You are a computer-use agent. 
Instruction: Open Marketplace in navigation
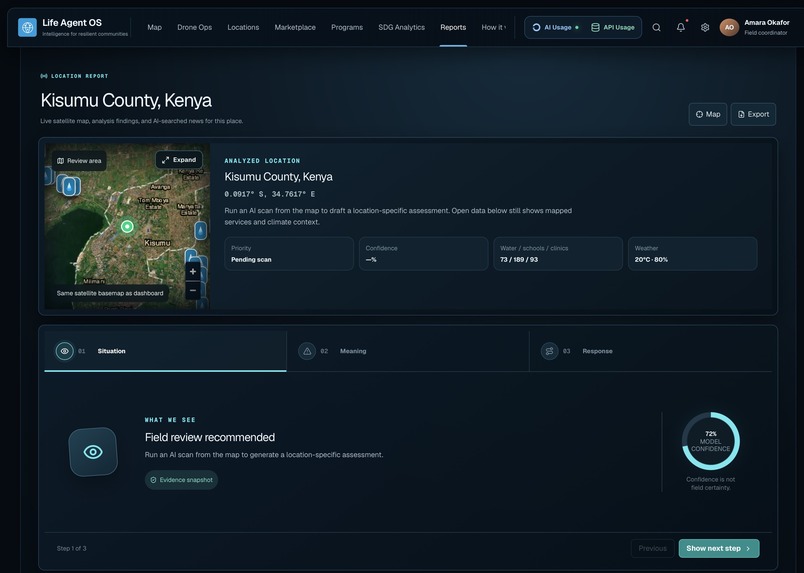tap(295, 28)
